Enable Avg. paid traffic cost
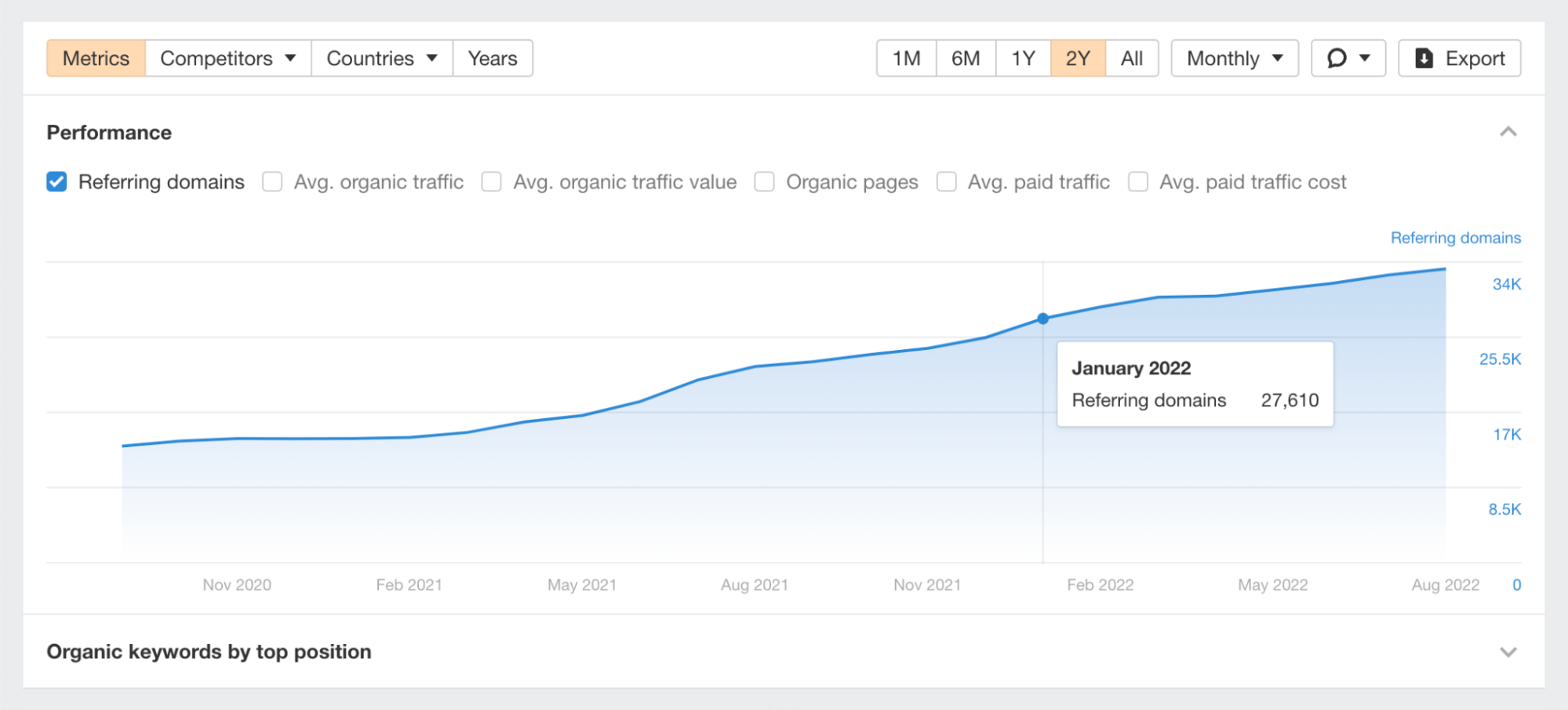Image resolution: width=1568 pixels, height=710 pixels. tap(1137, 181)
